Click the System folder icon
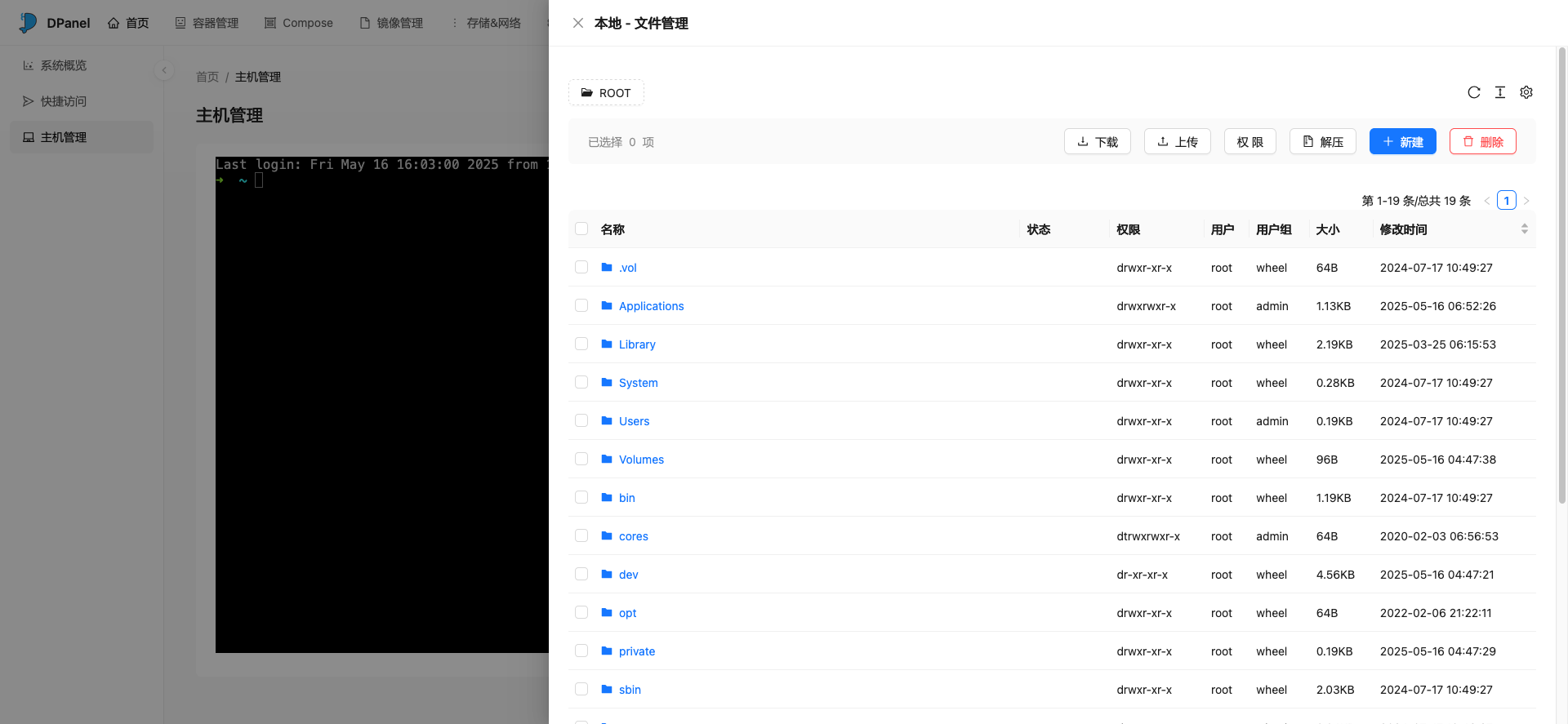 (607, 382)
